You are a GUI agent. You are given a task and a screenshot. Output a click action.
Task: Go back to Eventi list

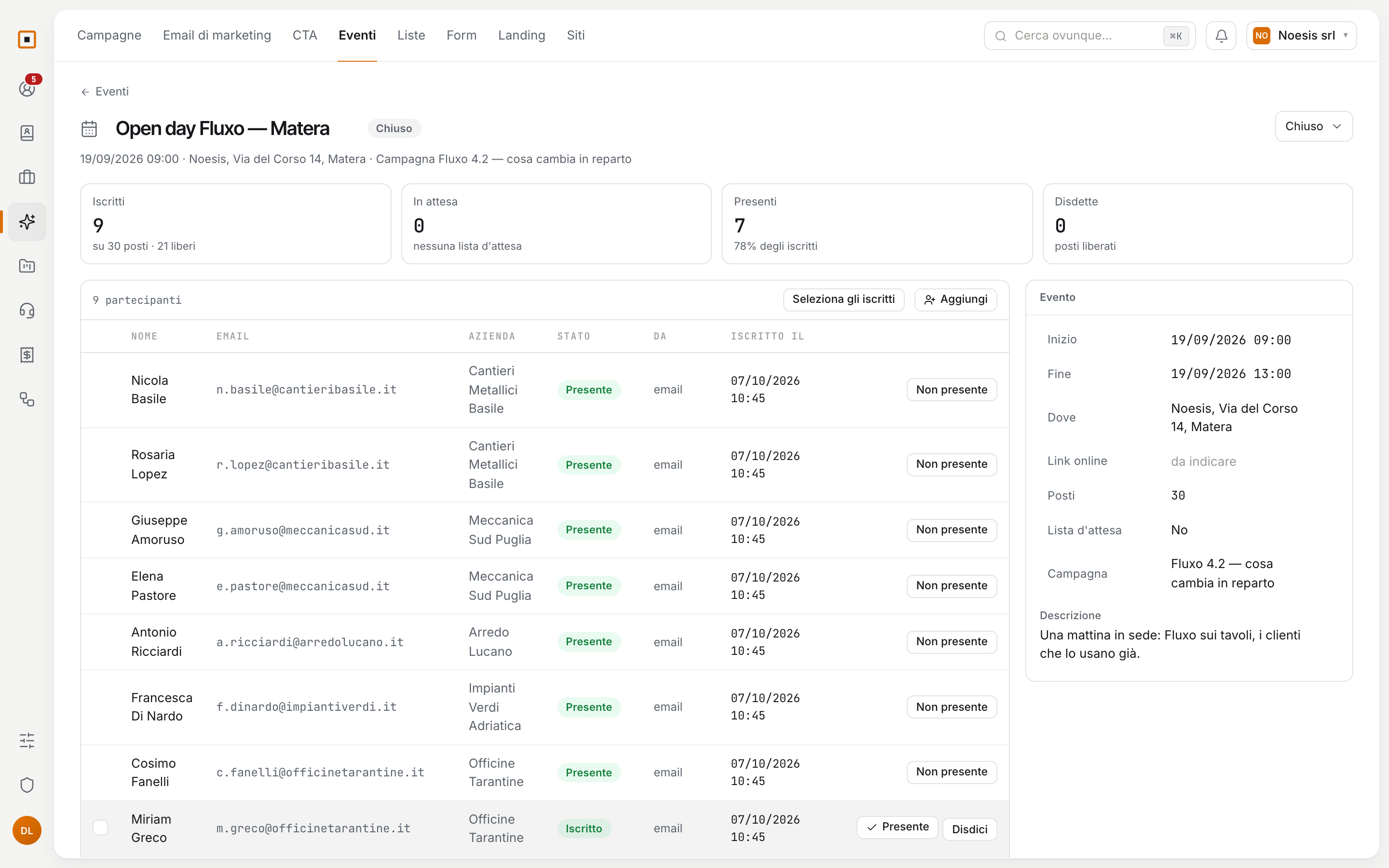105,92
